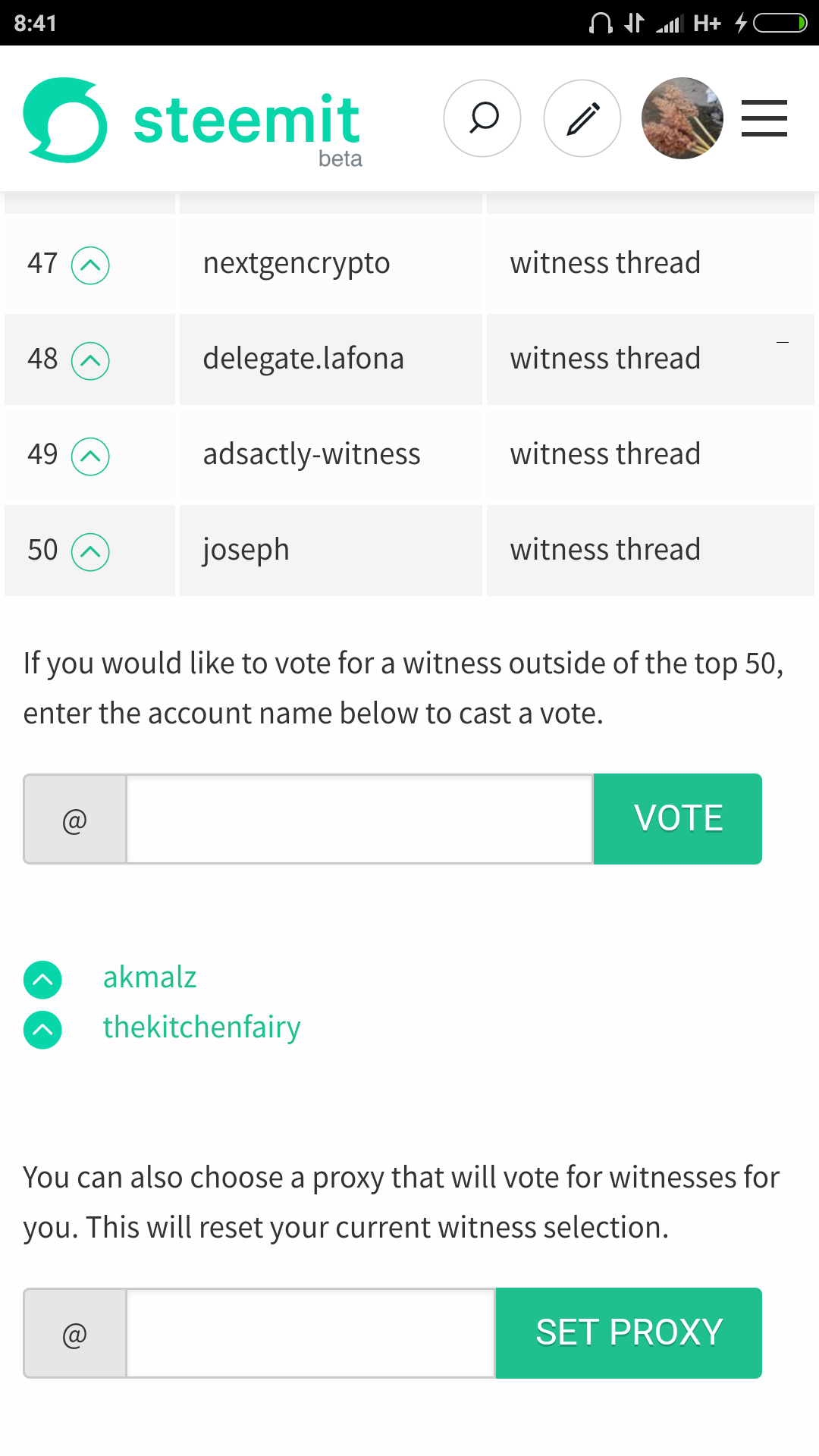
Task: Open nextgencrypto witness thread link
Action: pyautogui.click(x=605, y=263)
